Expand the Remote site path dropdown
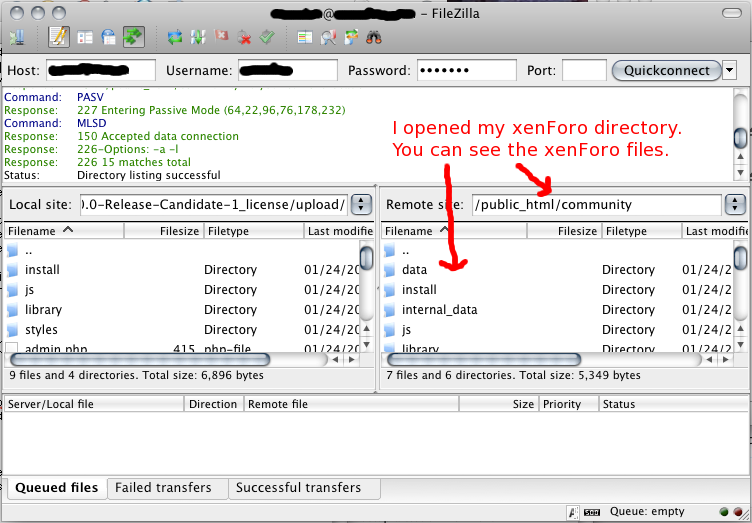Image resolution: width=752 pixels, height=523 pixels. pyautogui.click(x=735, y=205)
